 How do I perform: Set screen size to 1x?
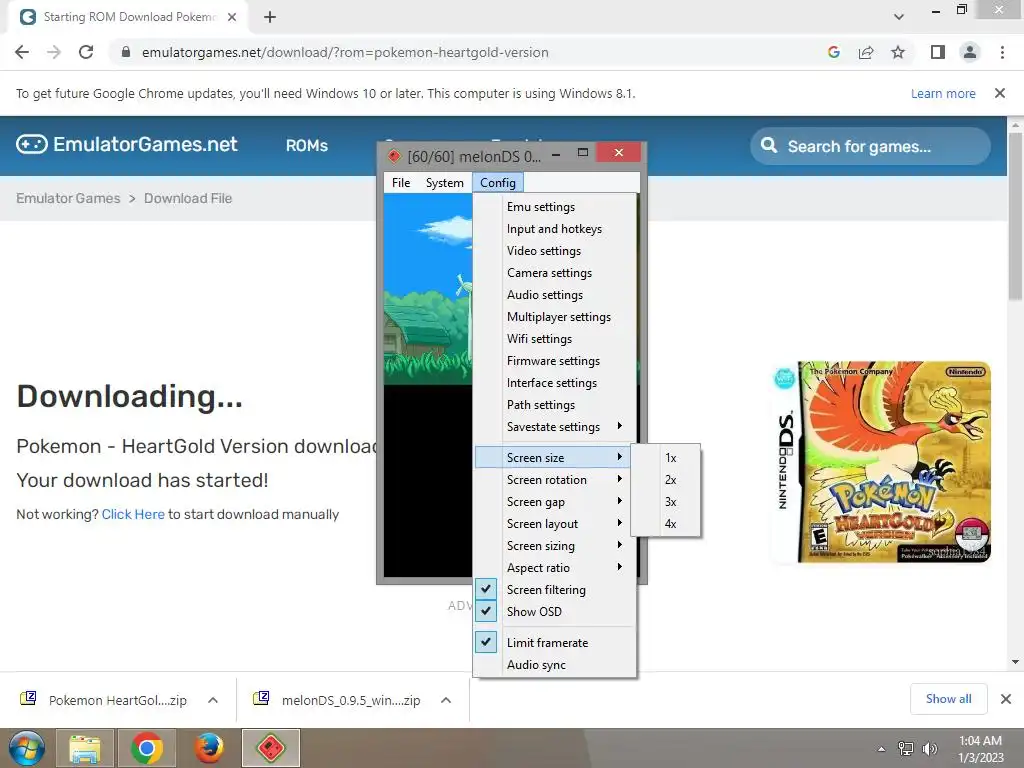point(666,458)
